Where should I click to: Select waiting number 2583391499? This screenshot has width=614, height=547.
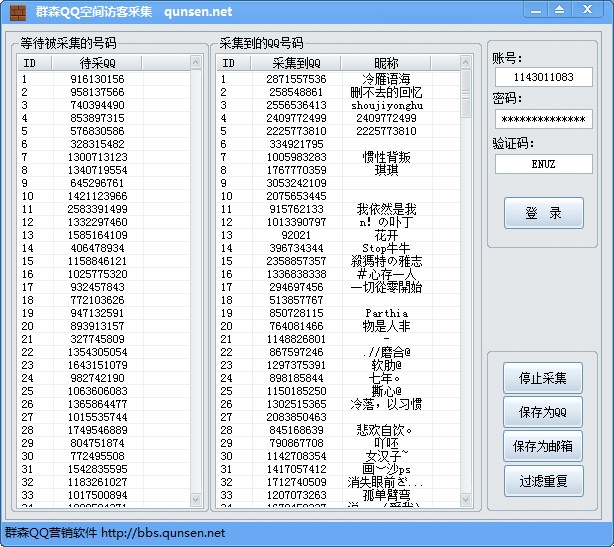click(x=97, y=209)
